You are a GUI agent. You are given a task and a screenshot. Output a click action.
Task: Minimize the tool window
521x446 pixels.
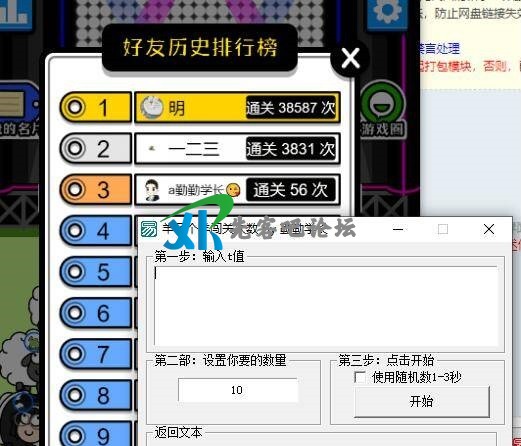tap(398, 229)
